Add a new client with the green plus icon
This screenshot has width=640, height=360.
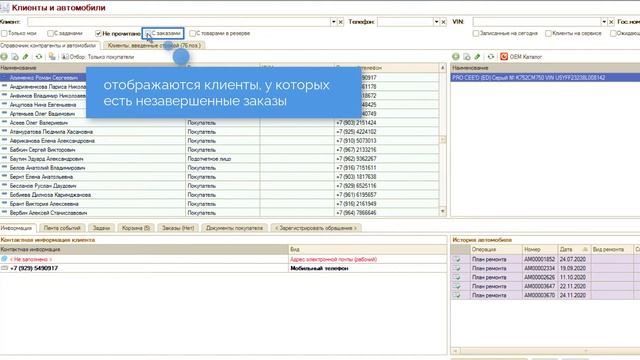point(4,57)
